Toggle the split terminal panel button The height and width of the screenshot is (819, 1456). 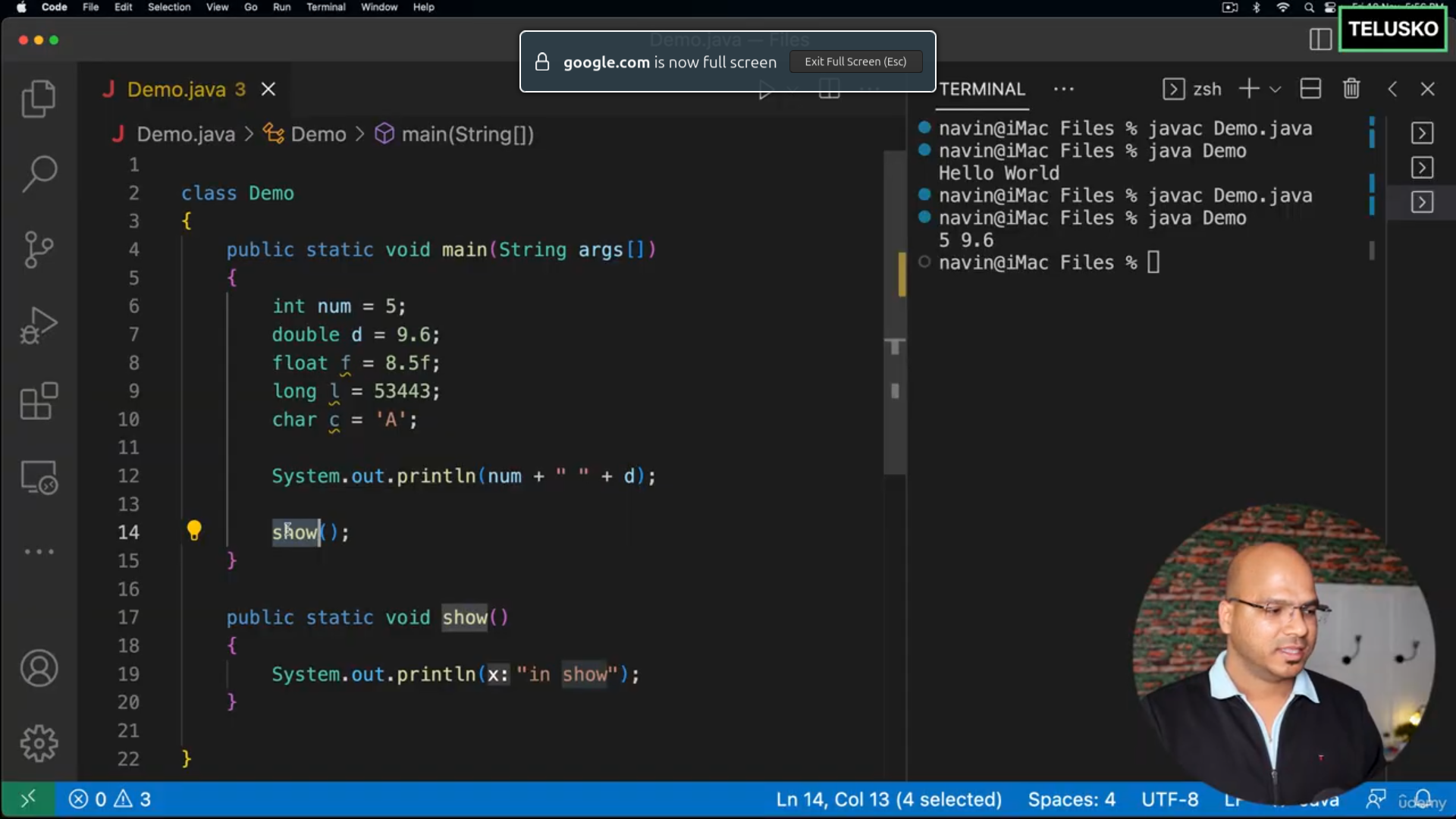pyautogui.click(x=1310, y=89)
